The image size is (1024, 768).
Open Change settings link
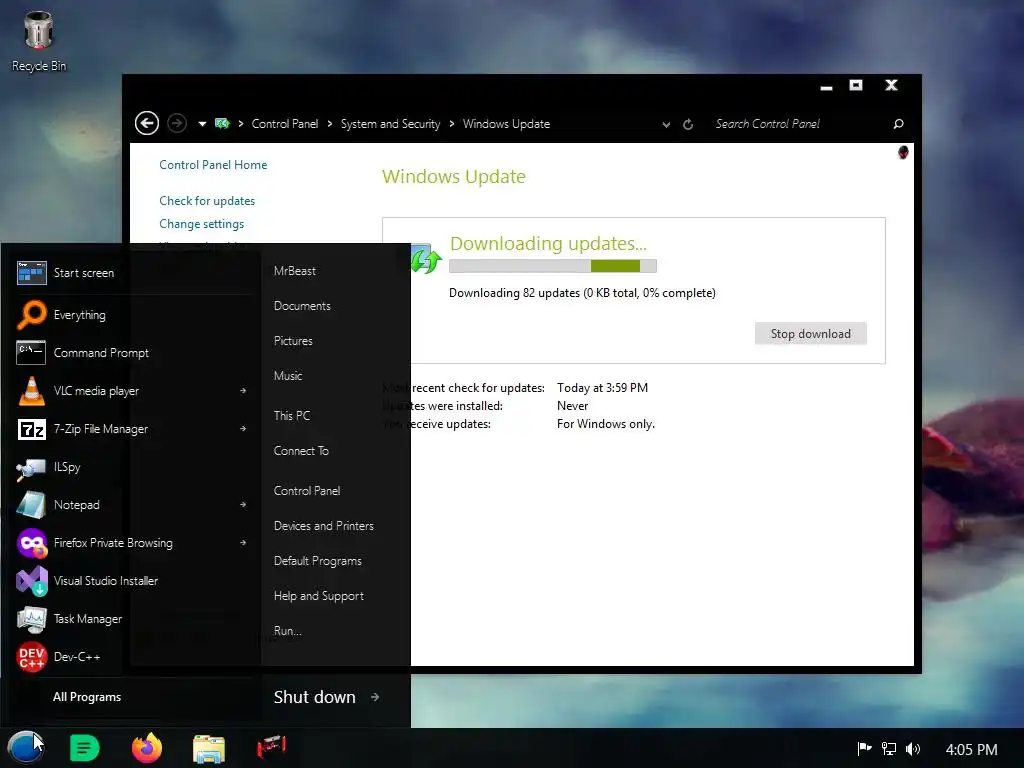tap(201, 224)
